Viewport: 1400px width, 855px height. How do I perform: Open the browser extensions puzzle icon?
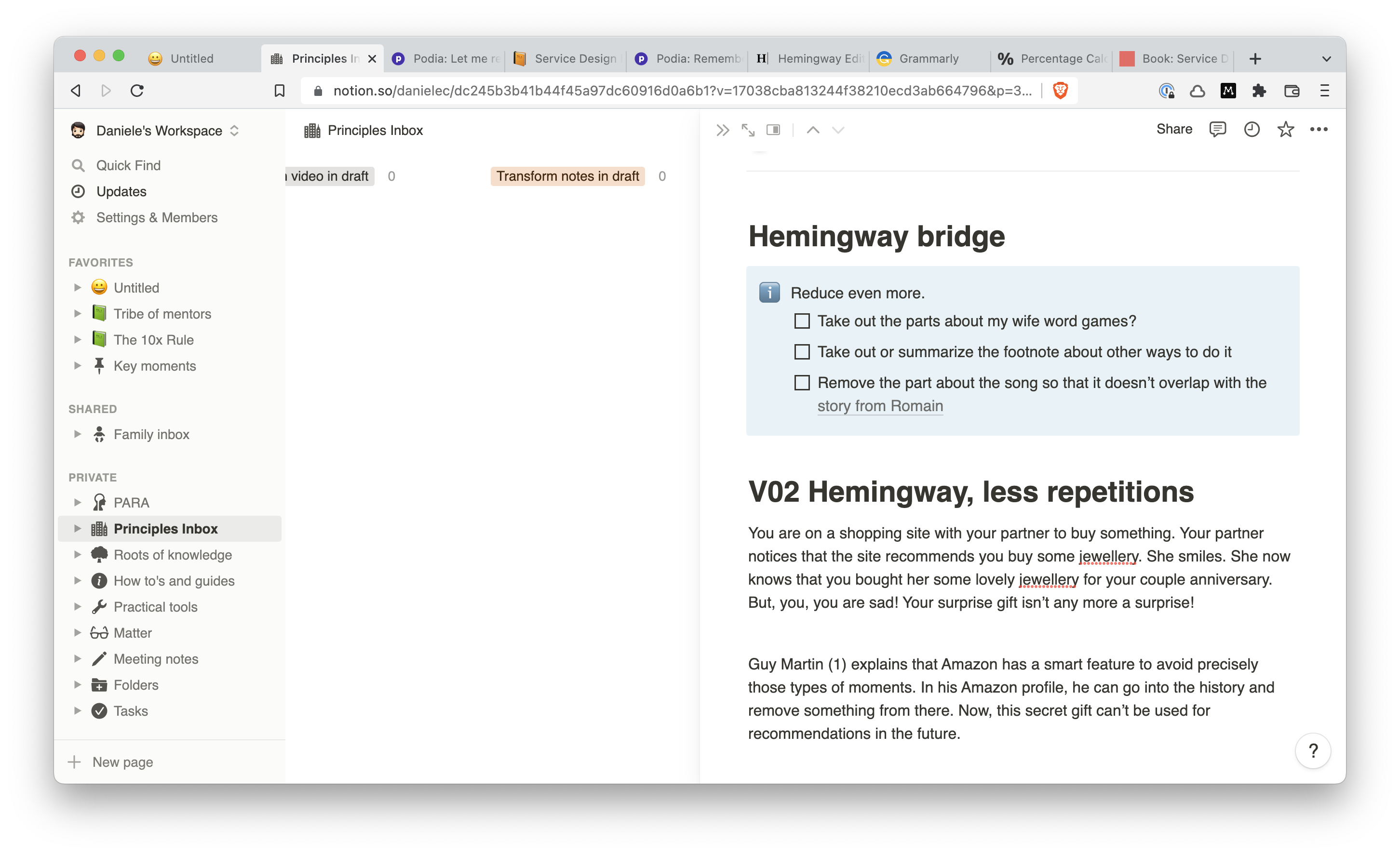click(x=1259, y=91)
